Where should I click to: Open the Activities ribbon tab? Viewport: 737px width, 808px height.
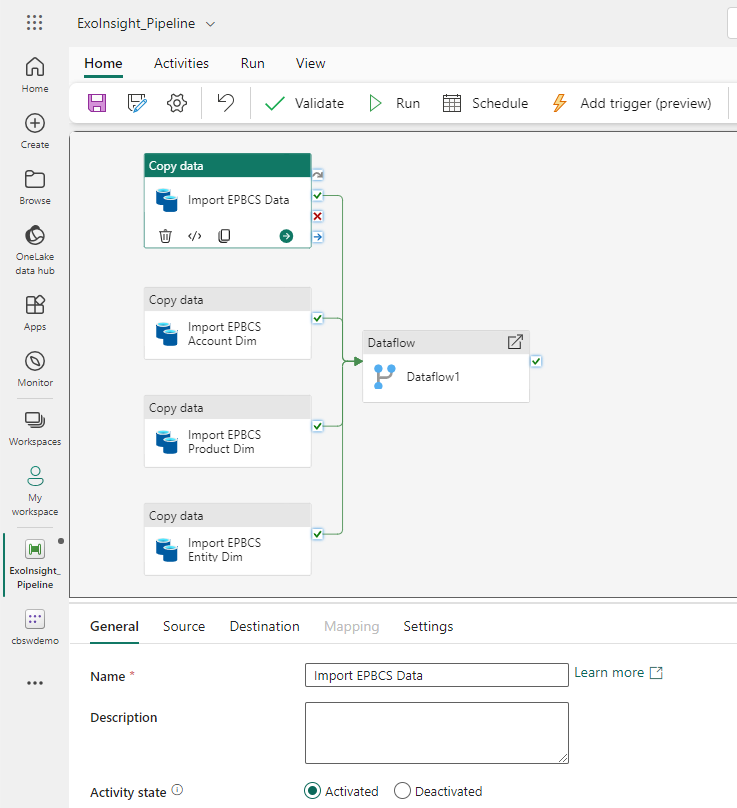point(181,63)
